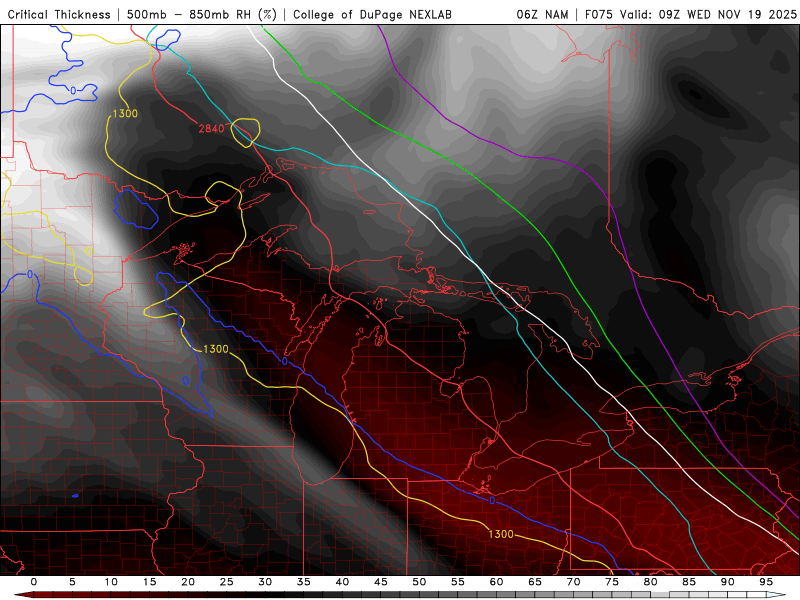The height and width of the screenshot is (600, 800).
Task: Select the colorbar "65" tick label
Action: click(535, 582)
